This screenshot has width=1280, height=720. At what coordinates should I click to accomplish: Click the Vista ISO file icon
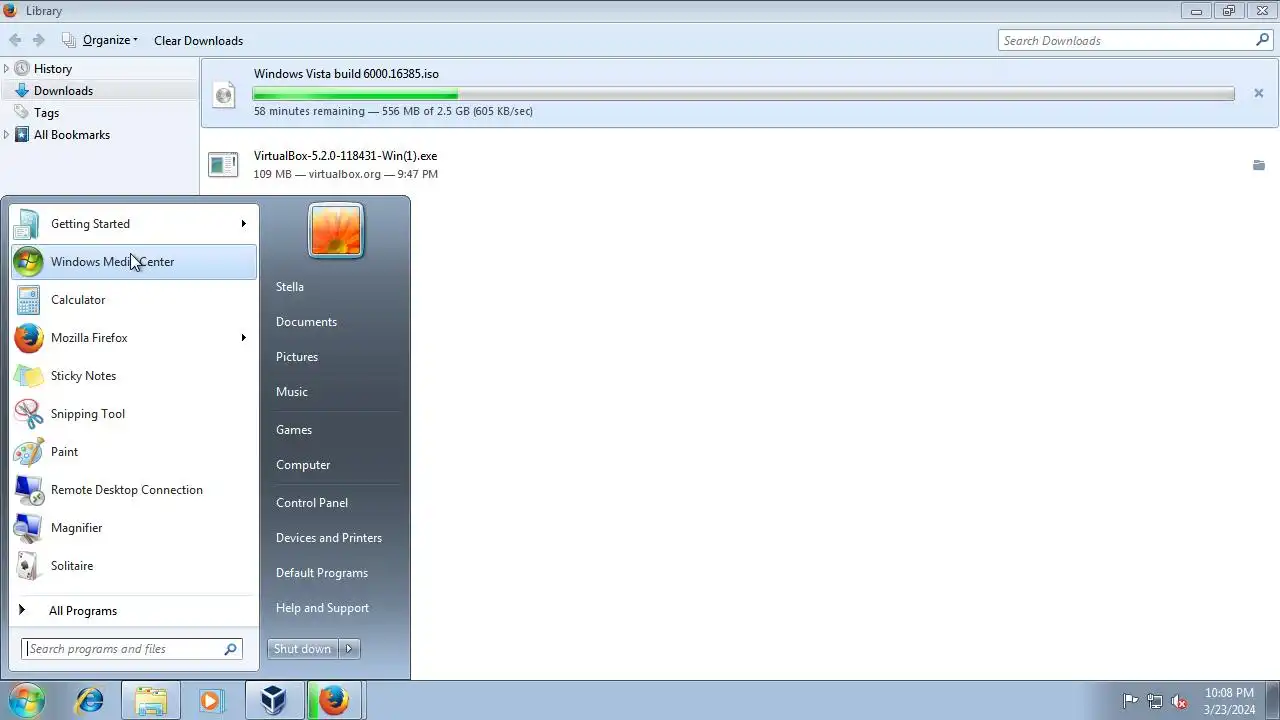[x=224, y=95]
